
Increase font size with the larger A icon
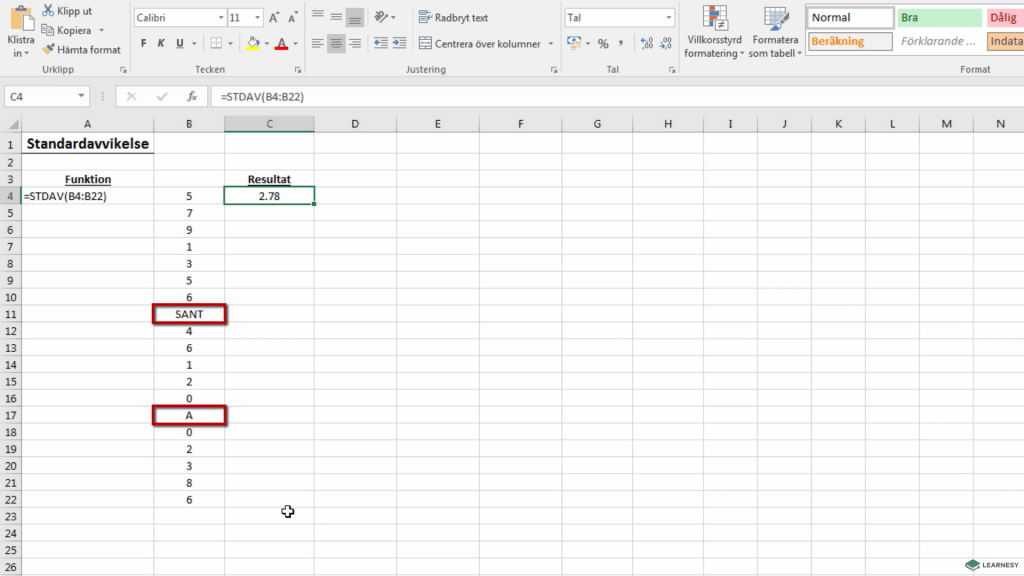[274, 18]
